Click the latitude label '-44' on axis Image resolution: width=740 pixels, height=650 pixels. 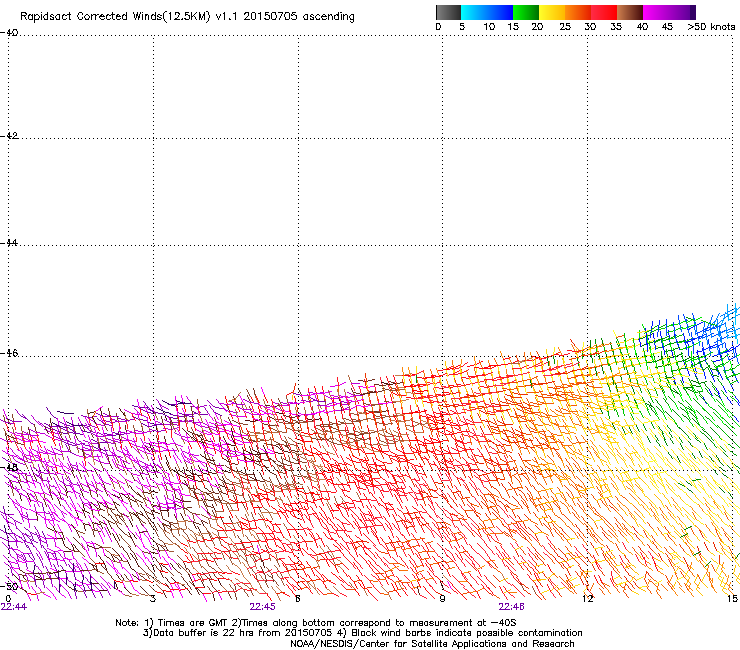pyautogui.click(x=9, y=243)
